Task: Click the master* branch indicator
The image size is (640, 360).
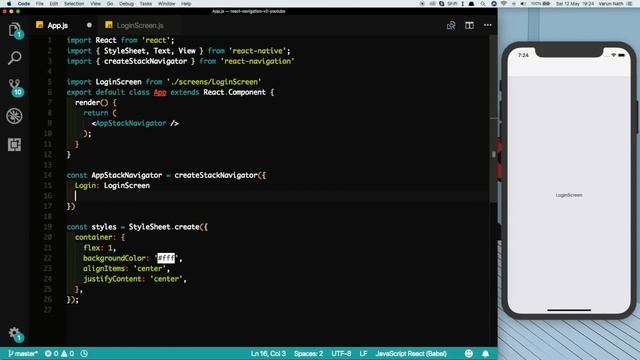Action: coord(23,353)
